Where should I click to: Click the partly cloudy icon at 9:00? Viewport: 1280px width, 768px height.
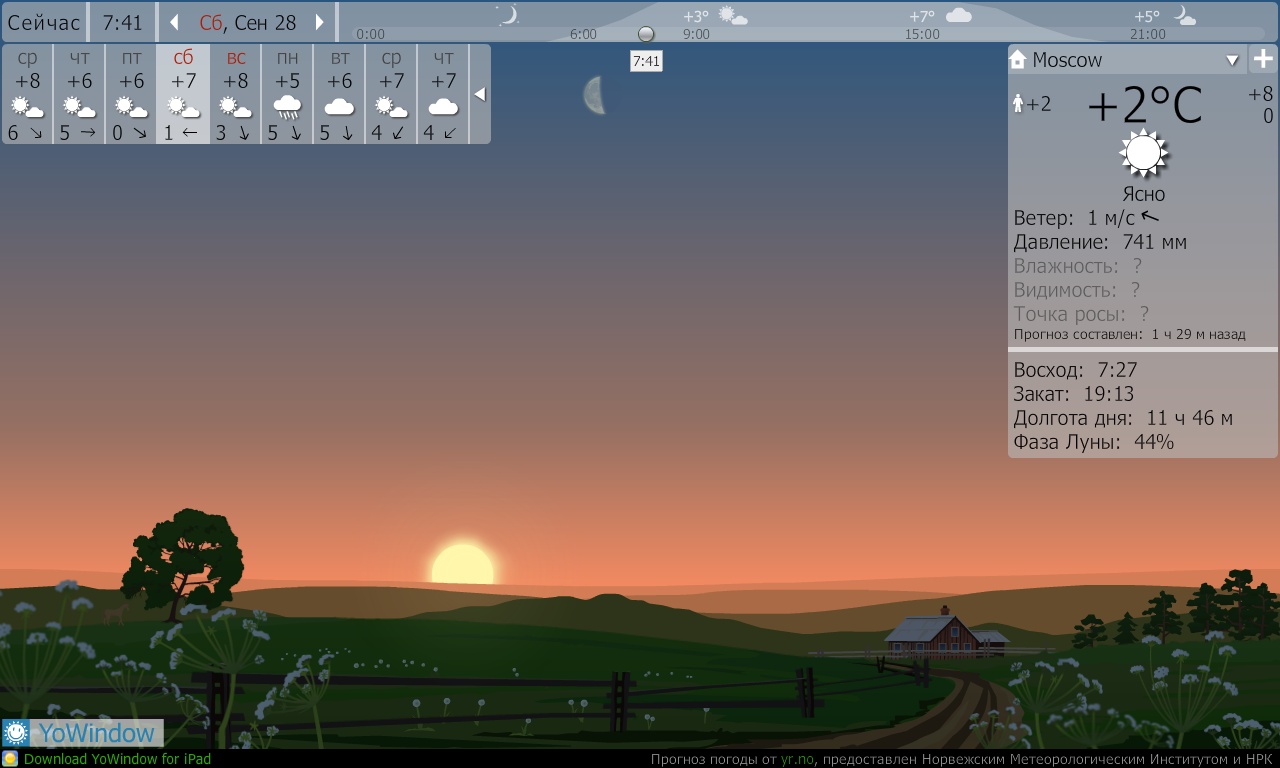pyautogui.click(x=733, y=15)
